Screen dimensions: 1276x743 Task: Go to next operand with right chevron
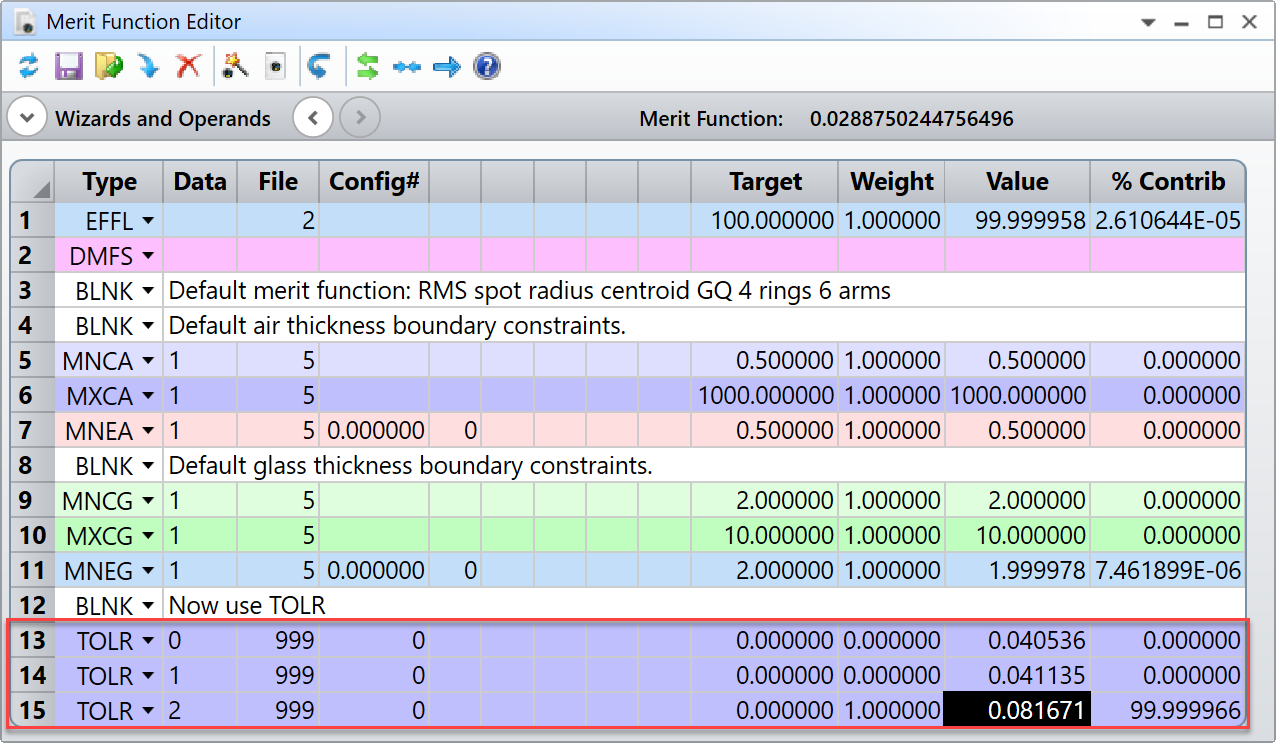click(x=360, y=118)
